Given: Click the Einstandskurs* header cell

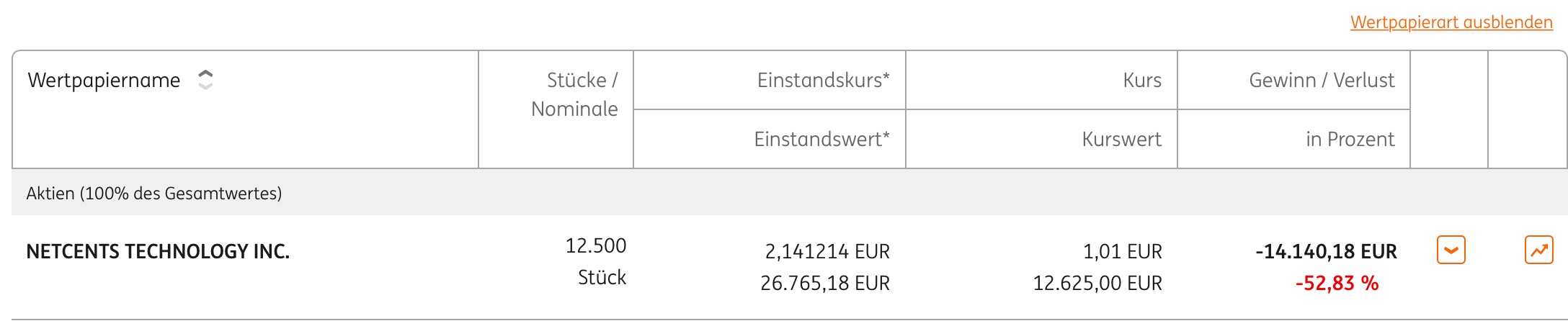Looking at the screenshot, I should [x=823, y=80].
